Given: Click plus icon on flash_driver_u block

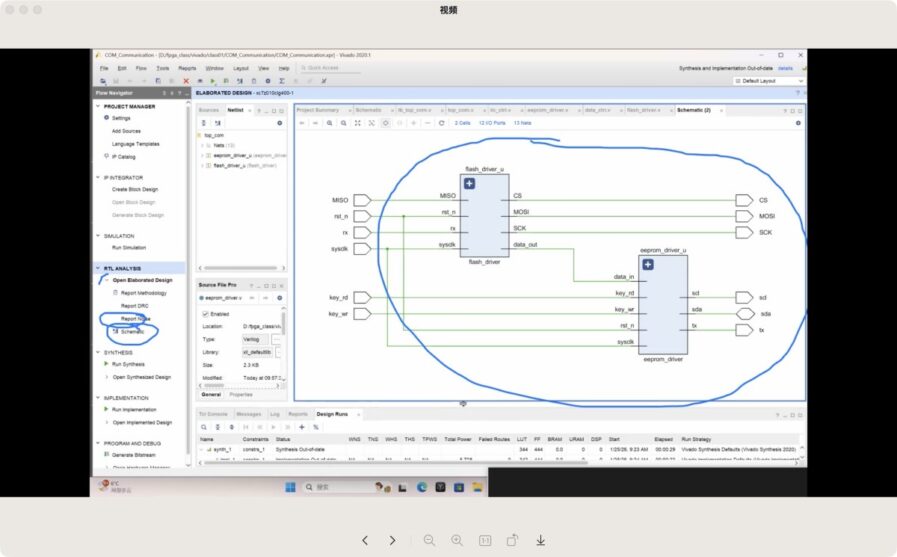Looking at the screenshot, I should [469, 184].
